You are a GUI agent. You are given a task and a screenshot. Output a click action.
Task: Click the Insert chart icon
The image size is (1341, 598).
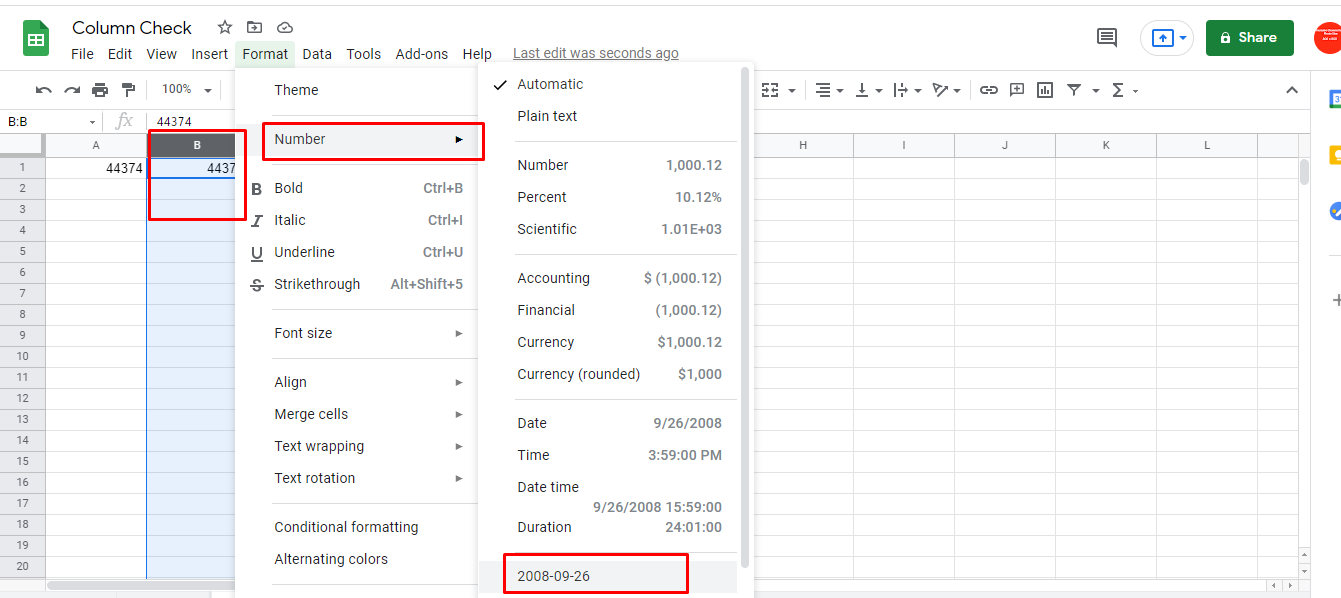1045,90
